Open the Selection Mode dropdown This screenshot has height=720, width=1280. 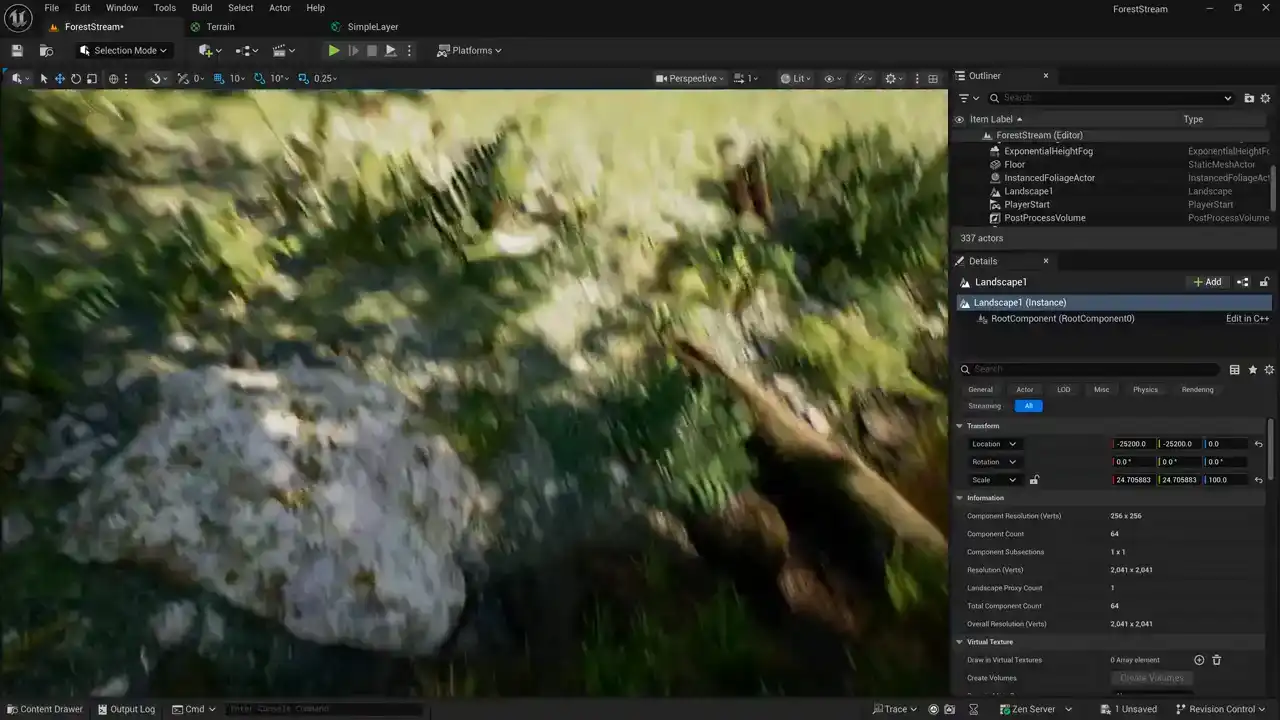pos(124,51)
